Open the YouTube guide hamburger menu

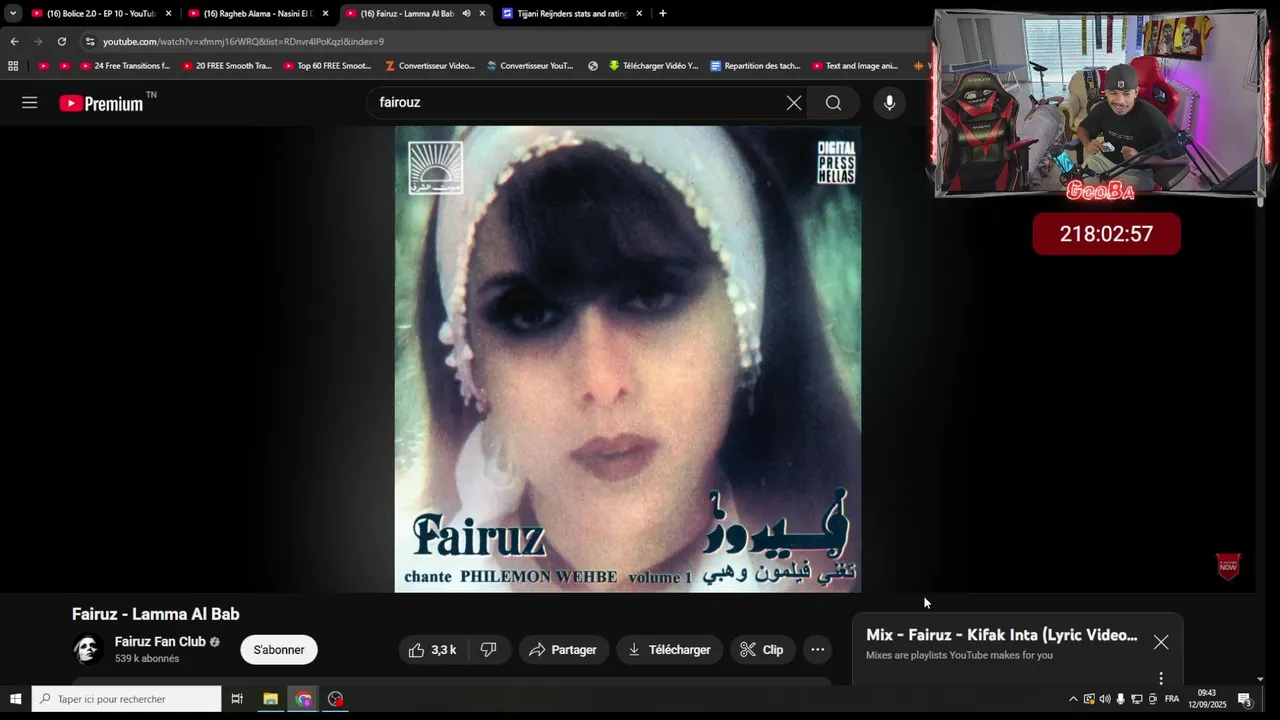[30, 103]
